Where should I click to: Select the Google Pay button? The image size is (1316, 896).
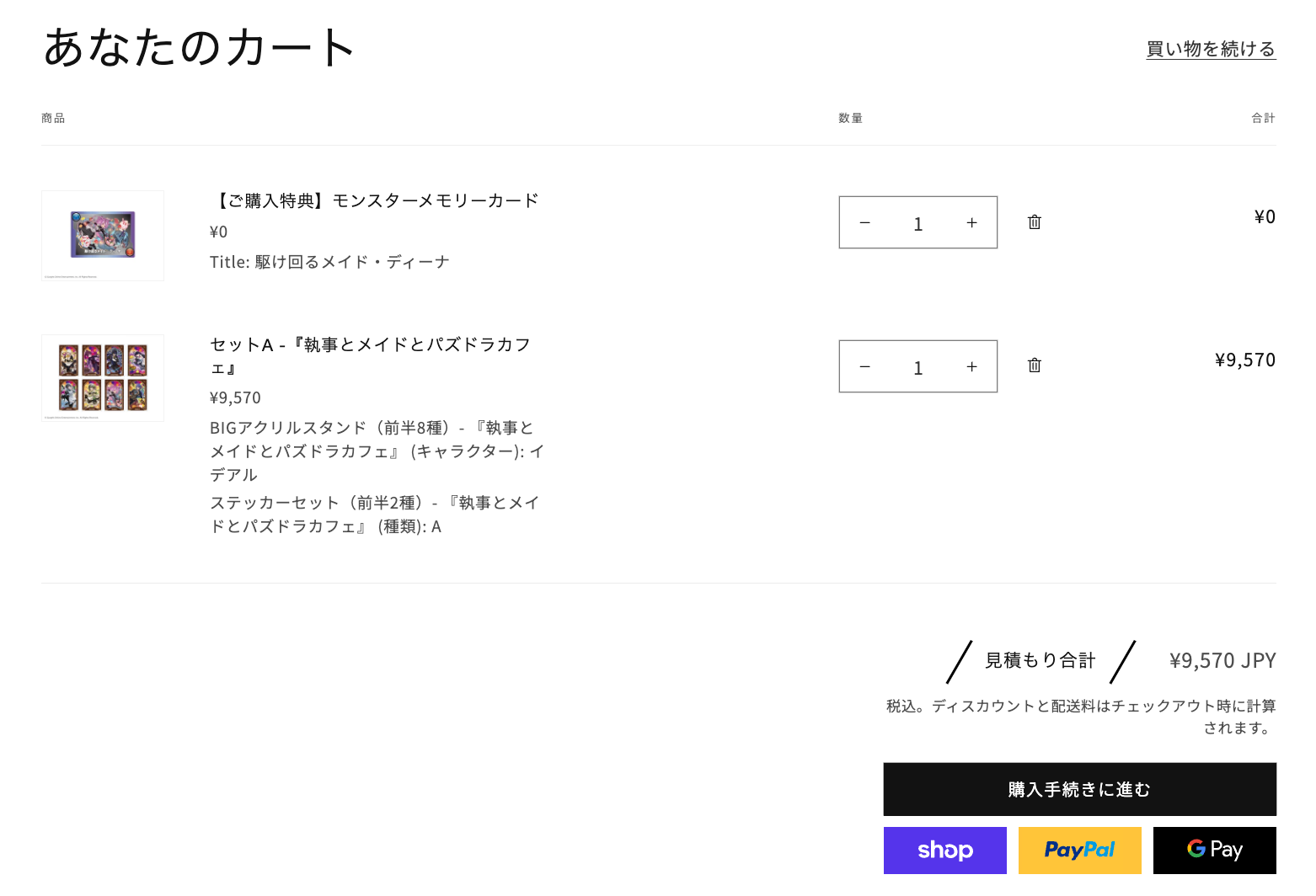[1215, 851]
